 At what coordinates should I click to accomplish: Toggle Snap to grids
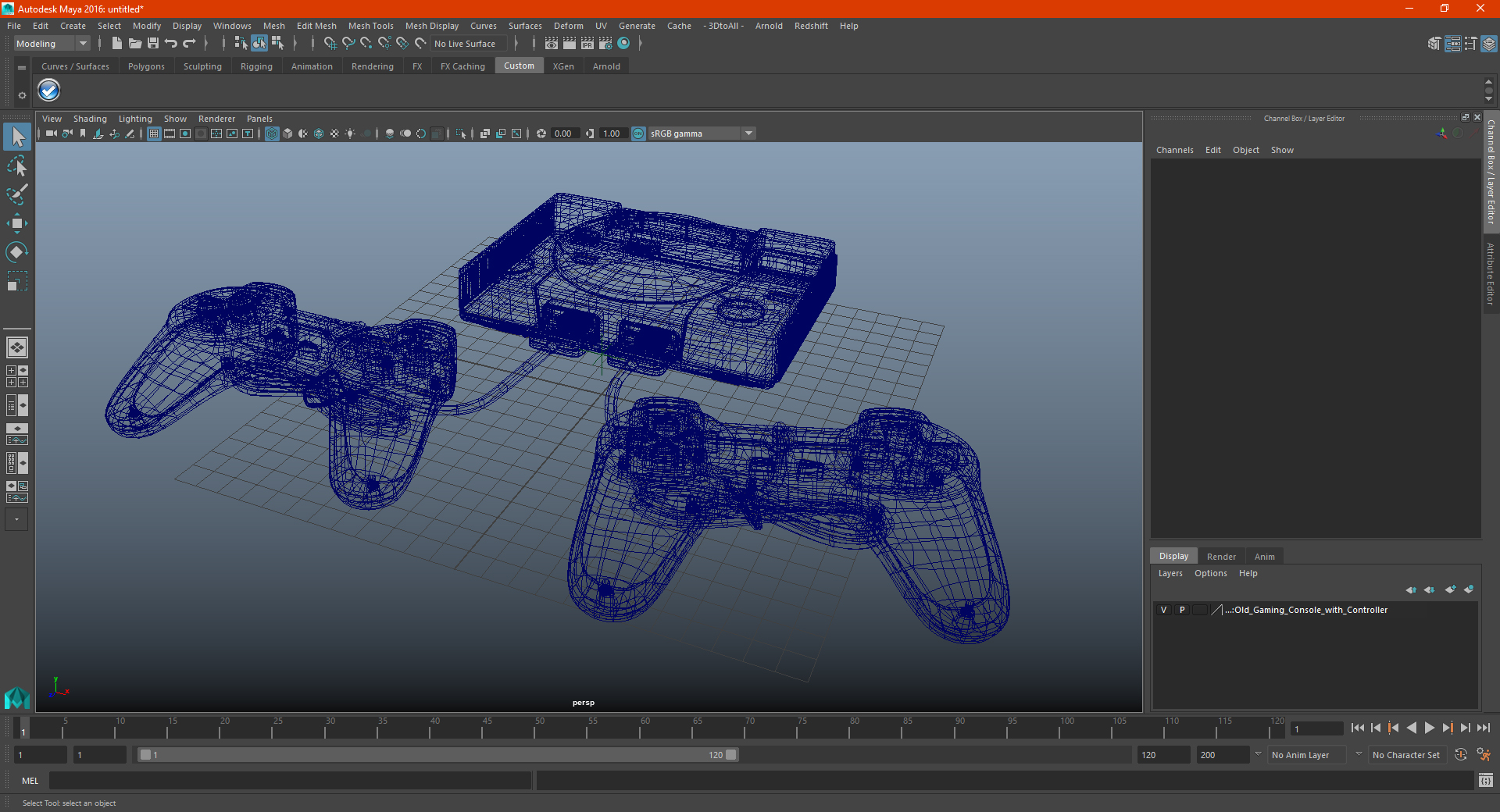click(x=330, y=44)
